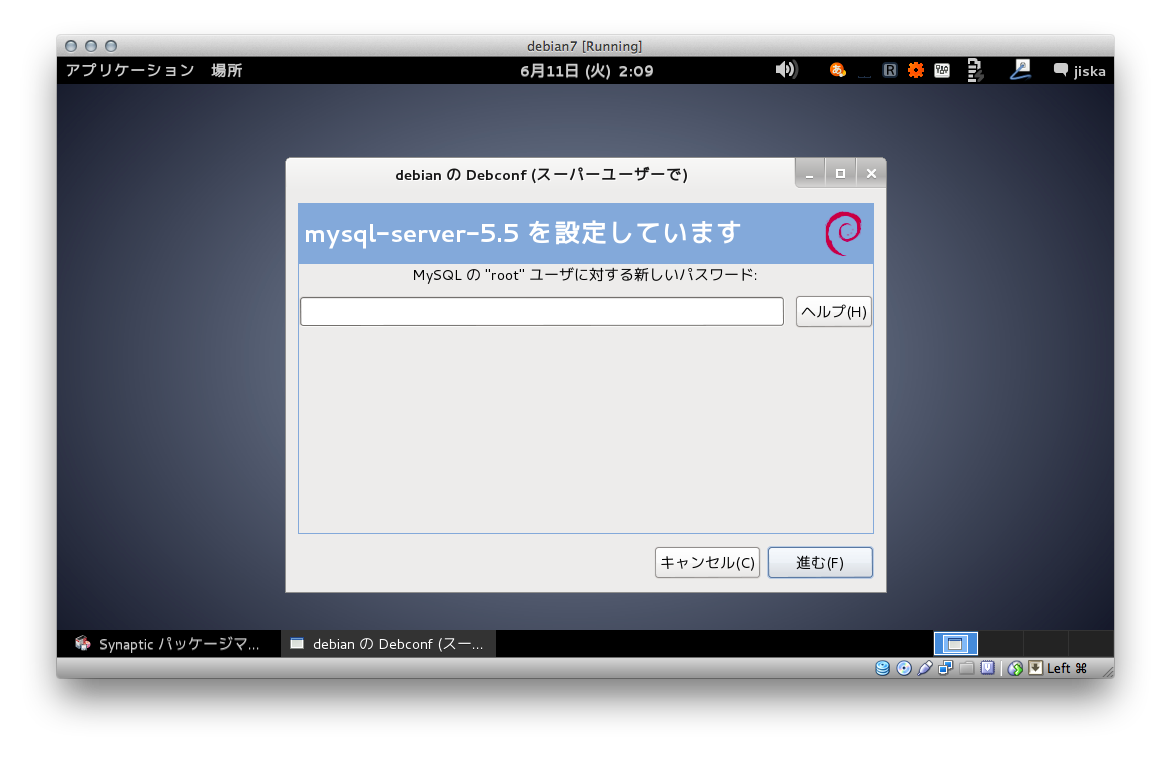Switch to debian の Debconf taskbar entry
The image size is (1171, 757).
click(388, 644)
